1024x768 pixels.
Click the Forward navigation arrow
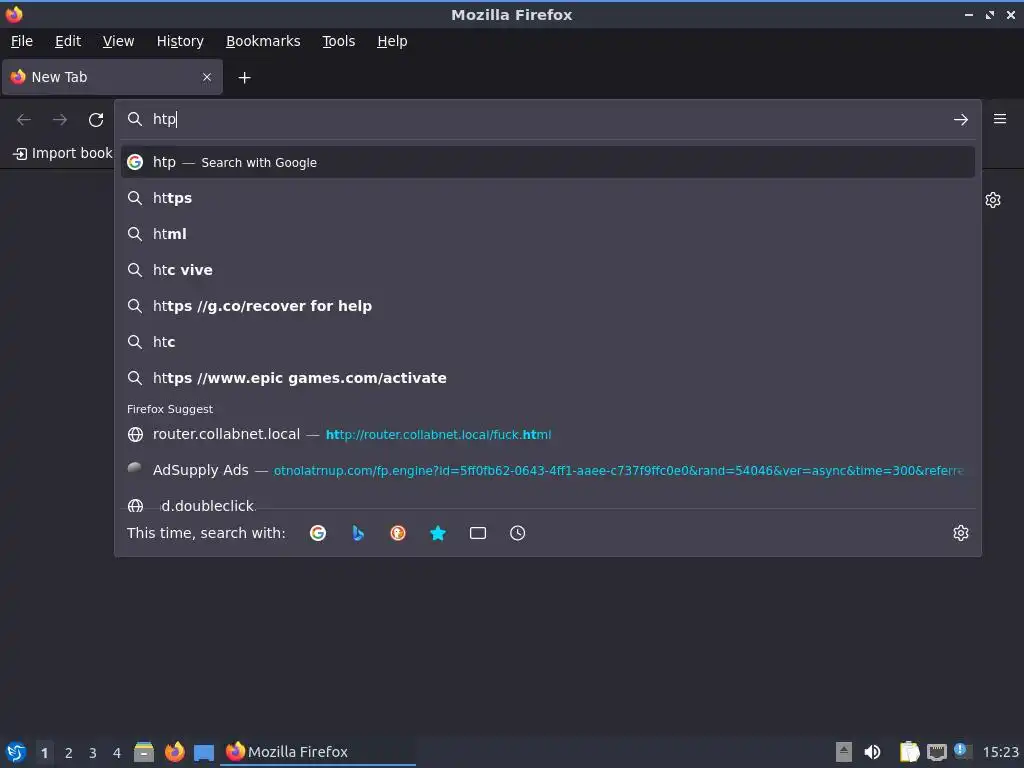60,120
